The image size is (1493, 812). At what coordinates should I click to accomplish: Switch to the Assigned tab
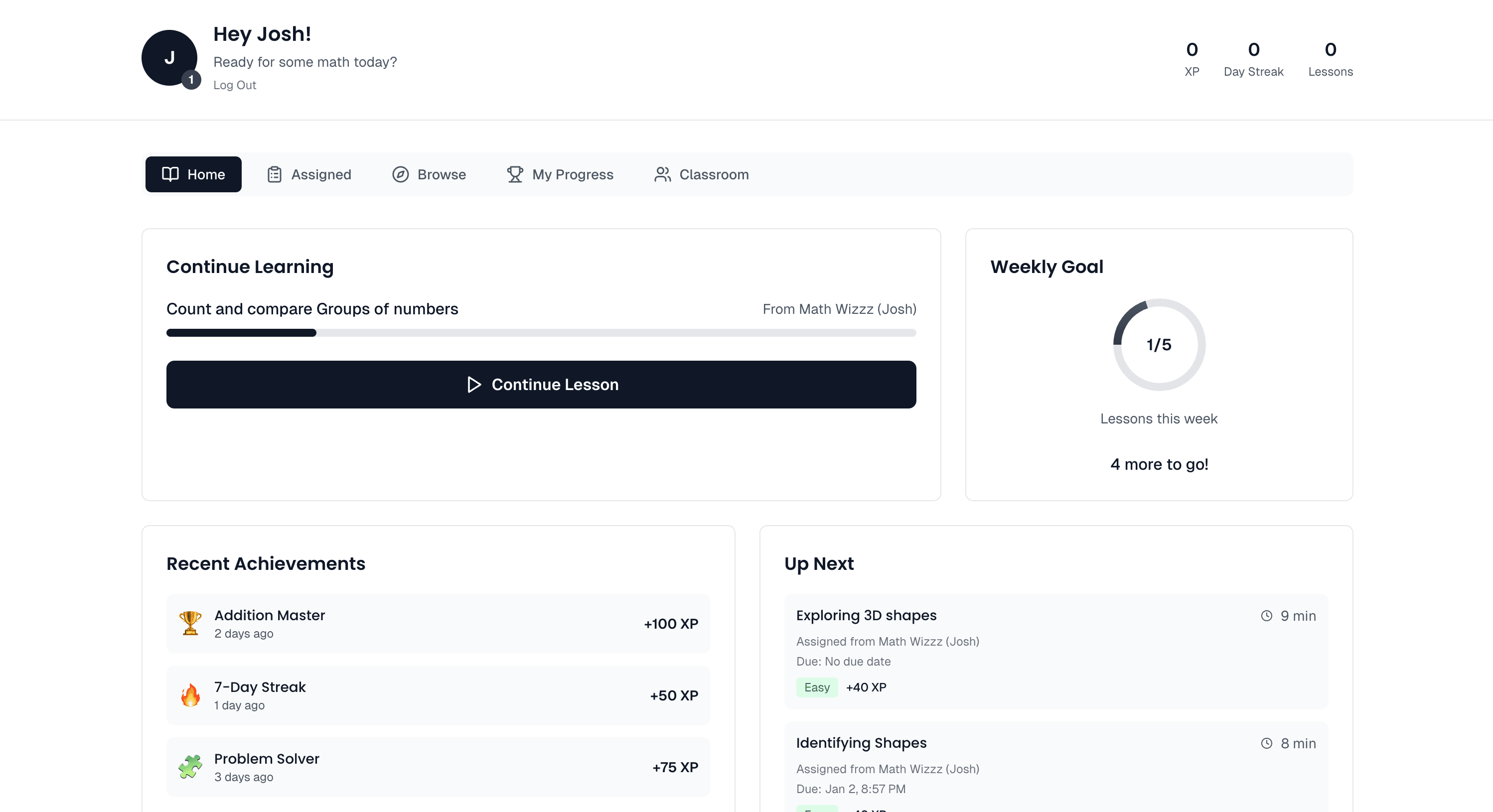point(309,174)
